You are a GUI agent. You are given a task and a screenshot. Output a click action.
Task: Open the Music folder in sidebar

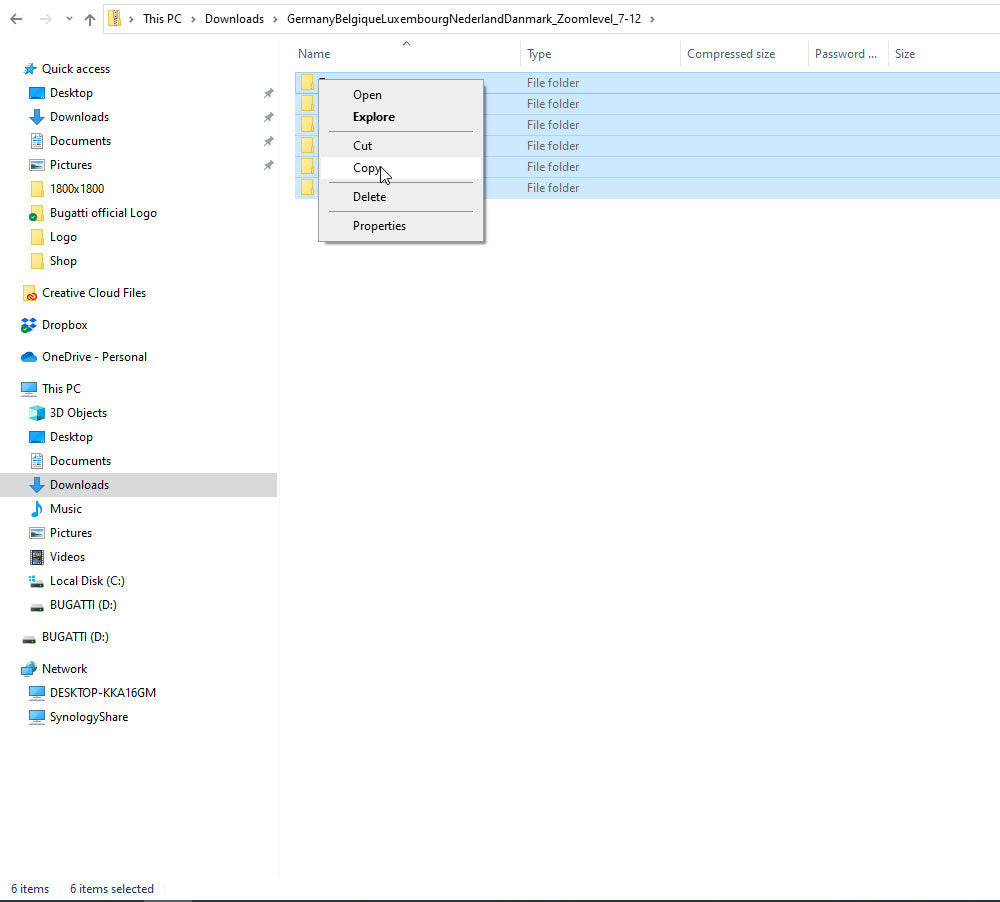[65, 509]
